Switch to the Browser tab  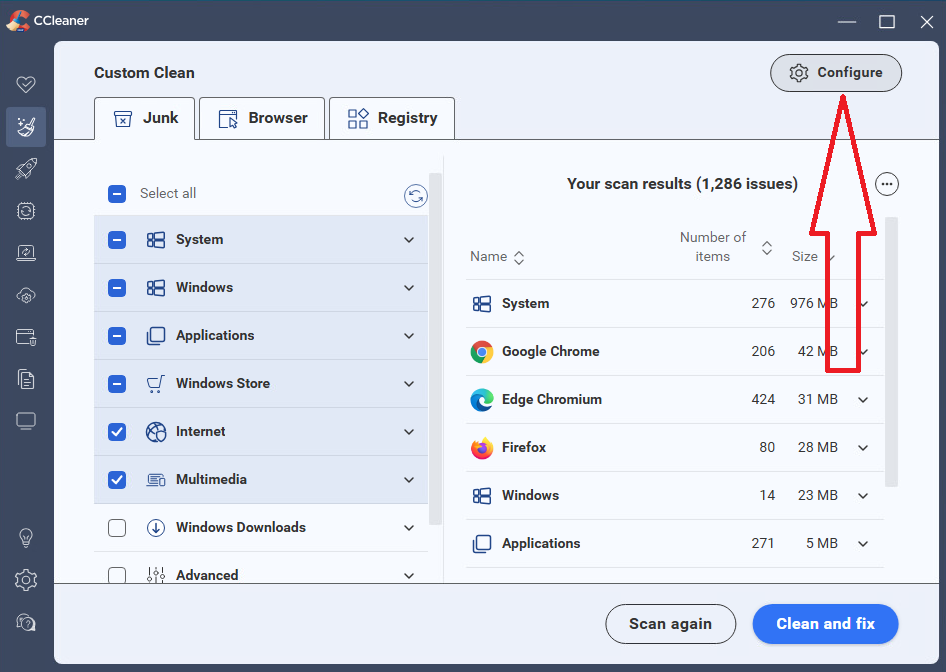tap(262, 118)
